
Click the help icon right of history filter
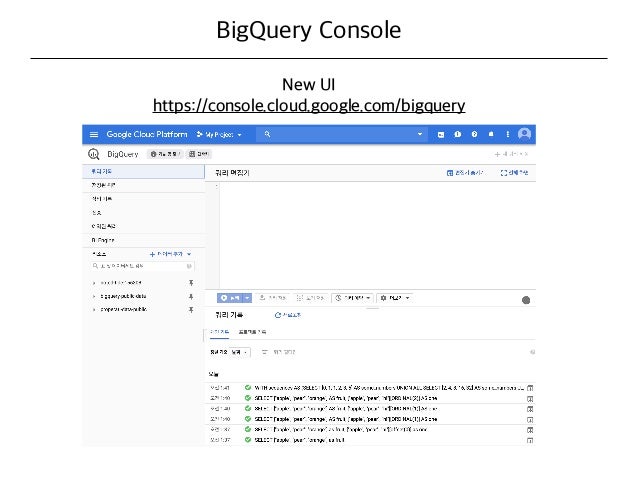532,352
